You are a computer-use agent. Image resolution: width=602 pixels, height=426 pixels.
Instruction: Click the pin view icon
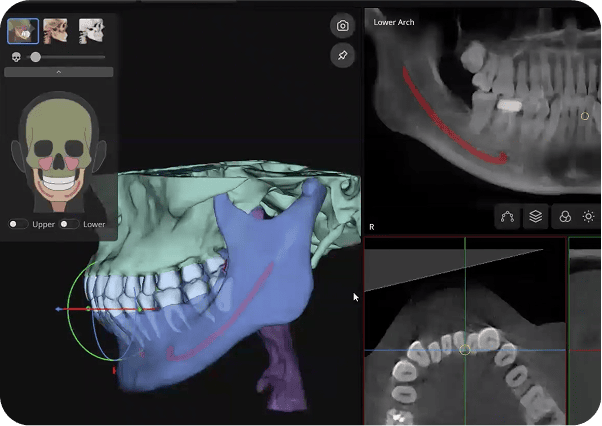[342, 56]
